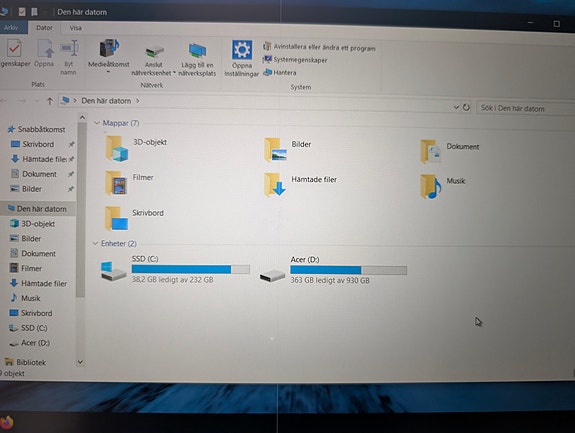The width and height of the screenshot is (575, 433).
Task: Select the Hämtade filer folder
Action: click(x=300, y=184)
